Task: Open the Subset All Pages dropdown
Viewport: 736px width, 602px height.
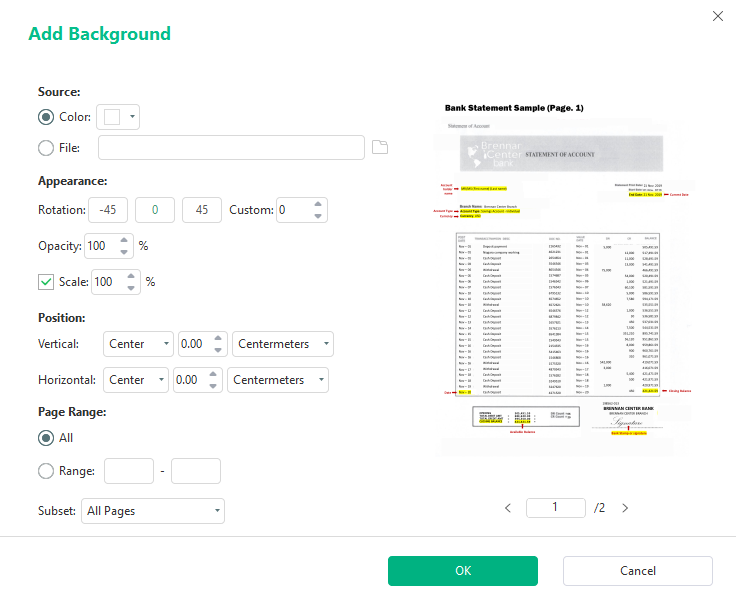Action: (153, 511)
